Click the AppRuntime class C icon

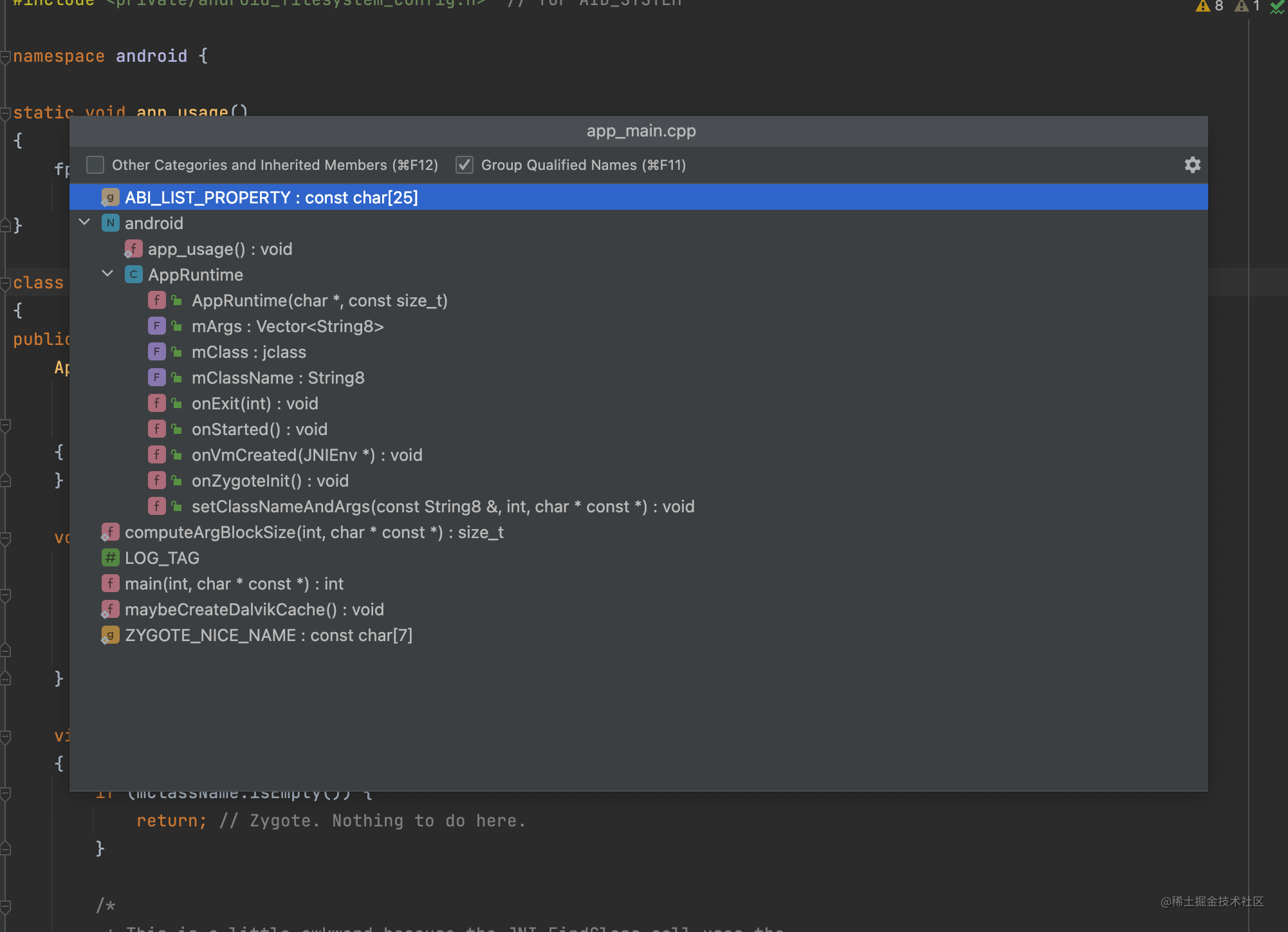[133, 275]
